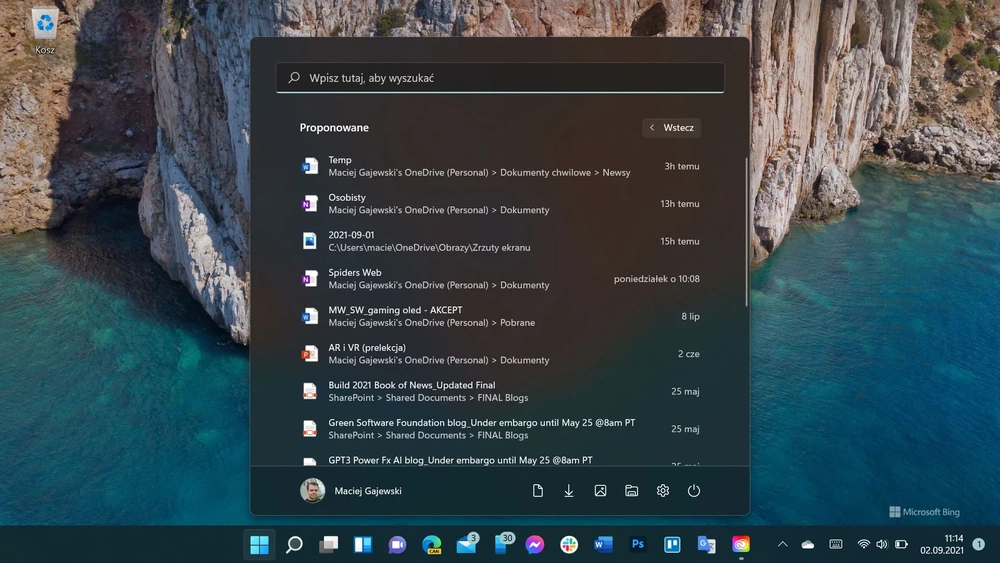Click the Word icon of Temp entry
Viewport: 1000px width, 563px height.
click(309, 166)
